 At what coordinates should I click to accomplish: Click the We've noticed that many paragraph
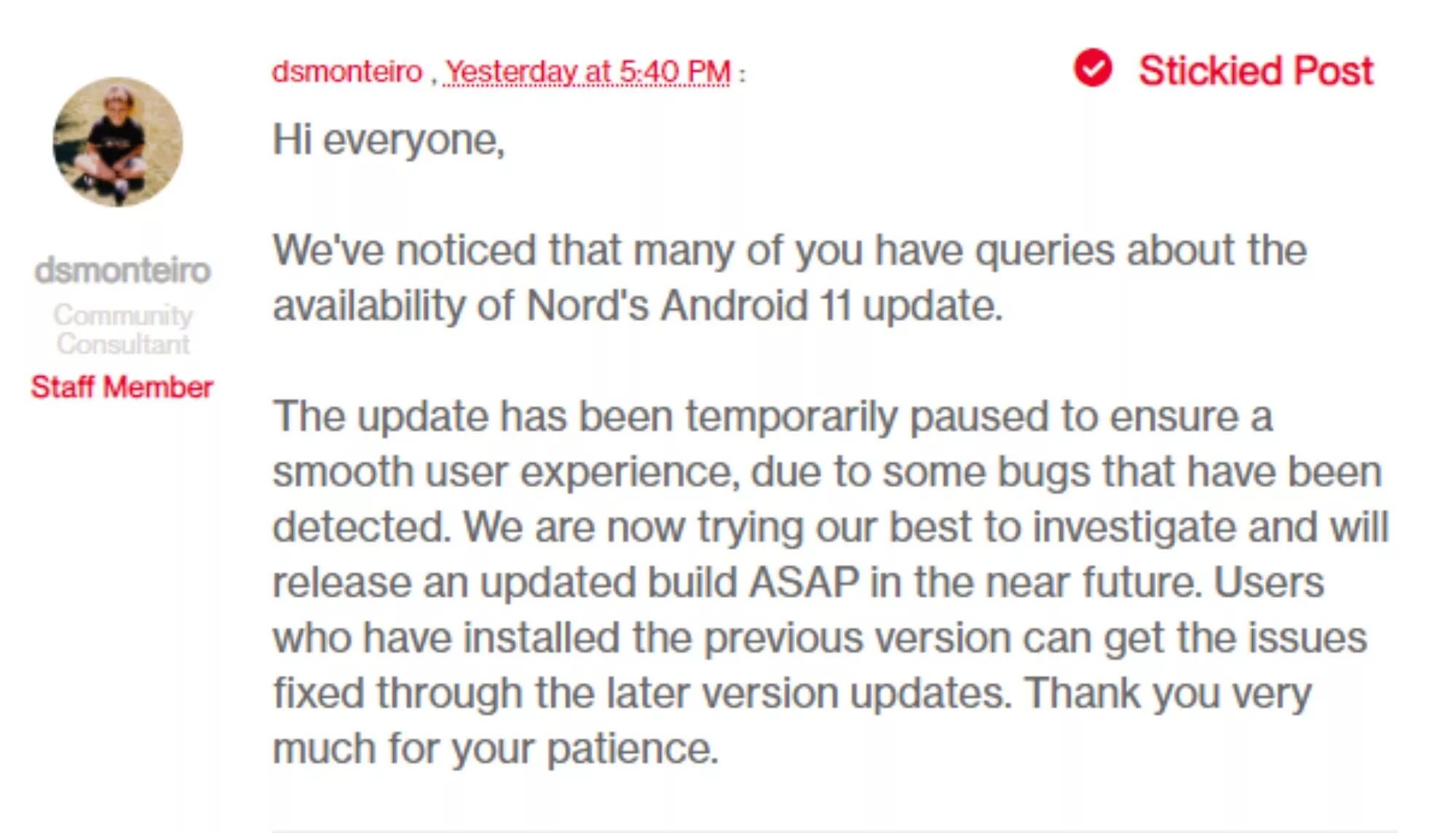(x=790, y=277)
